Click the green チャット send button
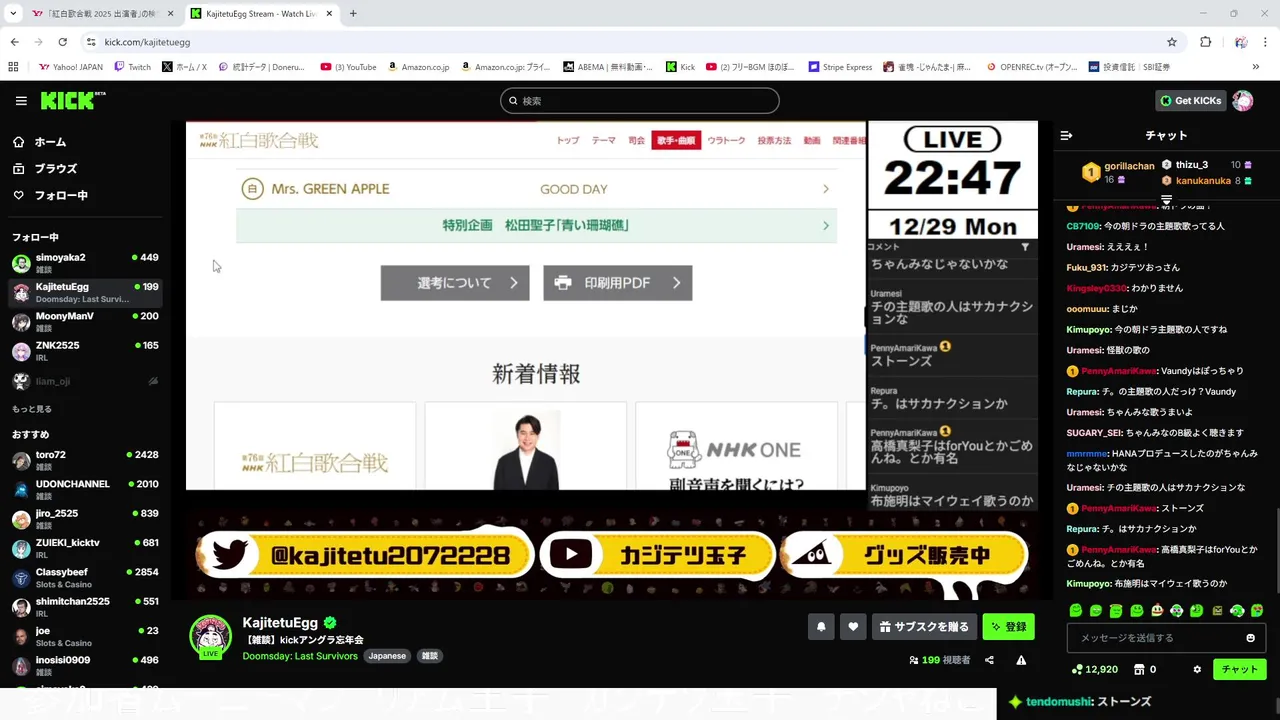 (1239, 670)
